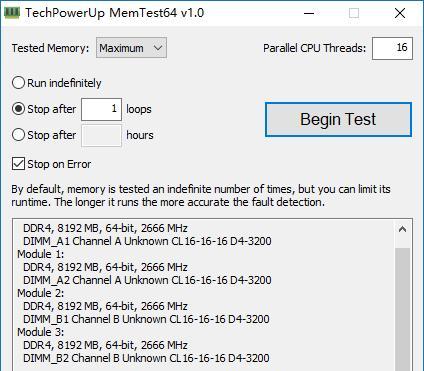Image resolution: width=424 pixels, height=371 pixels.
Task: Click the module list scrollbar thumb
Action: 403,310
